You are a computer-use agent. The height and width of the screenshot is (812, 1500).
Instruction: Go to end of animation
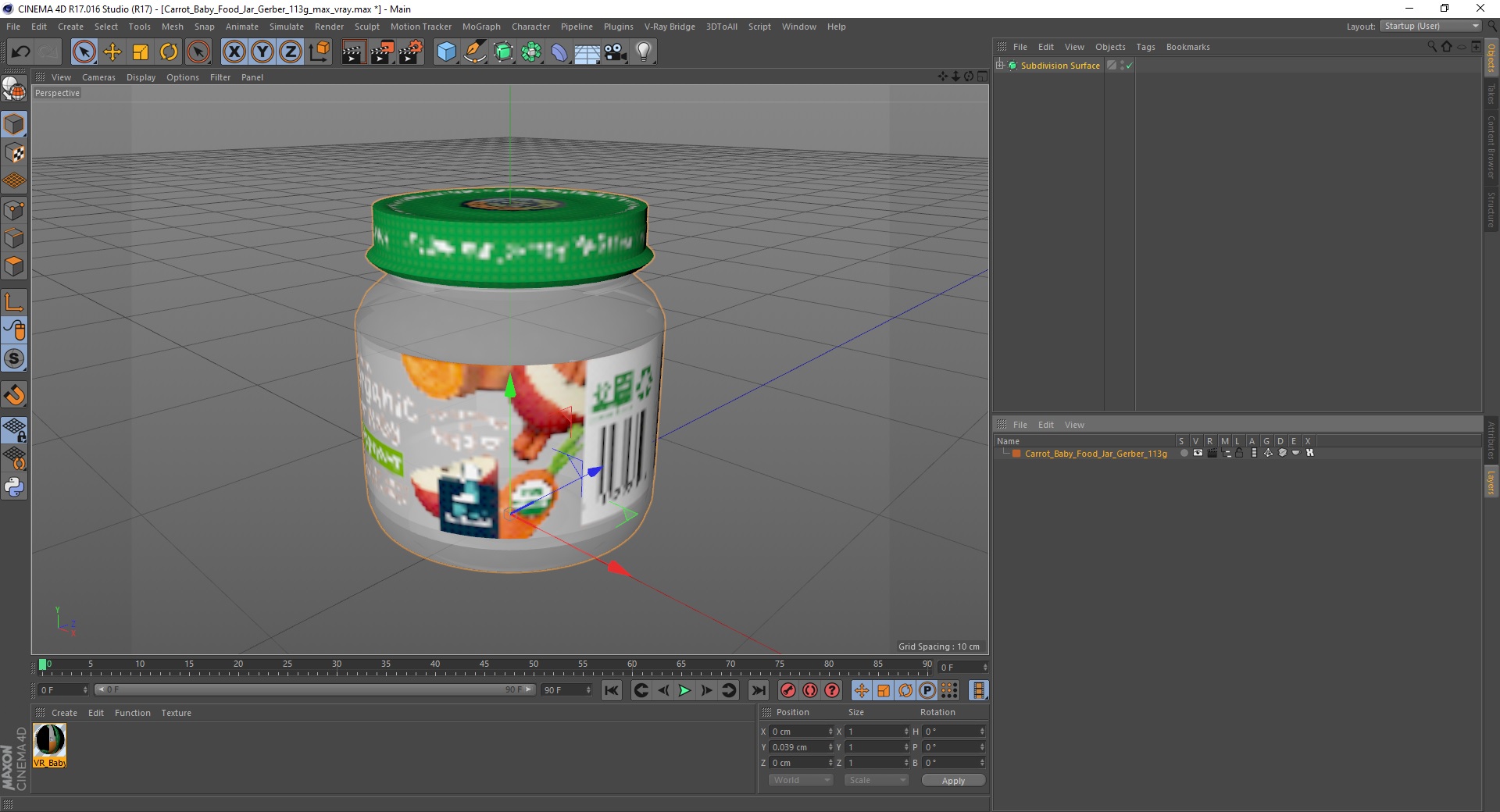click(x=759, y=690)
